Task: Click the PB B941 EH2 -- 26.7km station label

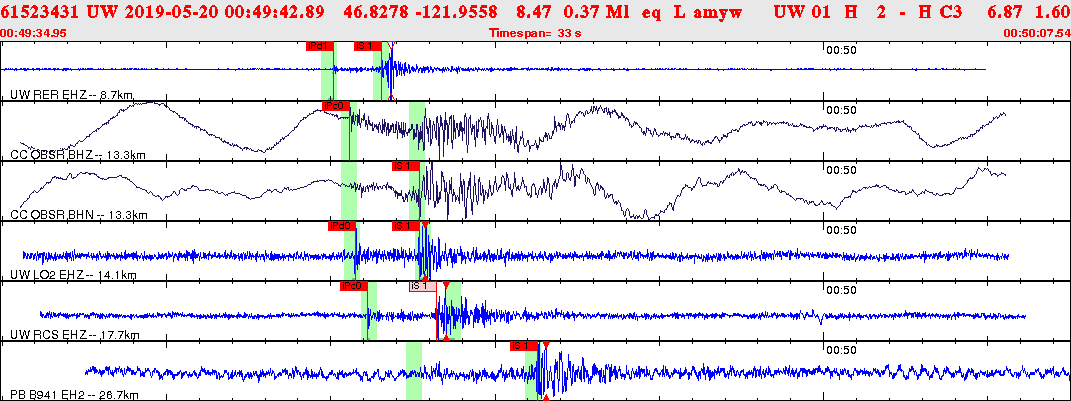Action: (x=74, y=396)
